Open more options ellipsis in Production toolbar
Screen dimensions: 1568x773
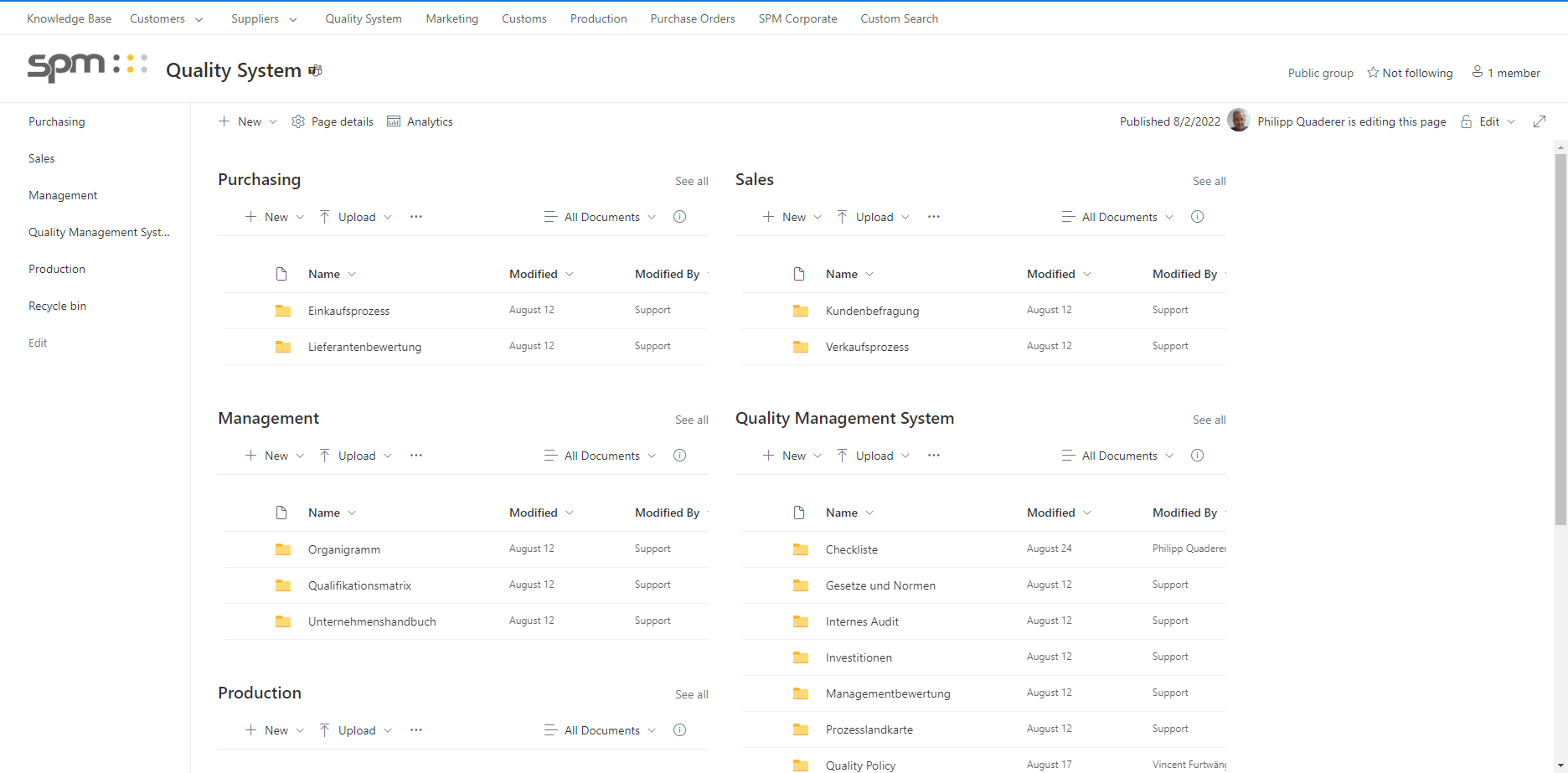416,730
